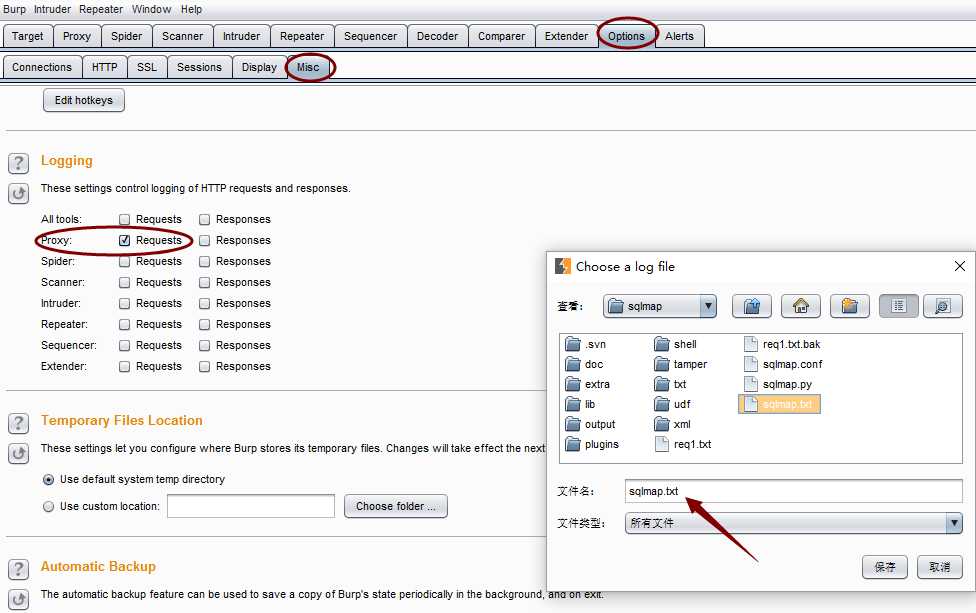This screenshot has width=976, height=613.
Task: Expand the sqlmap folder dropdown
Action: pyautogui.click(x=708, y=306)
